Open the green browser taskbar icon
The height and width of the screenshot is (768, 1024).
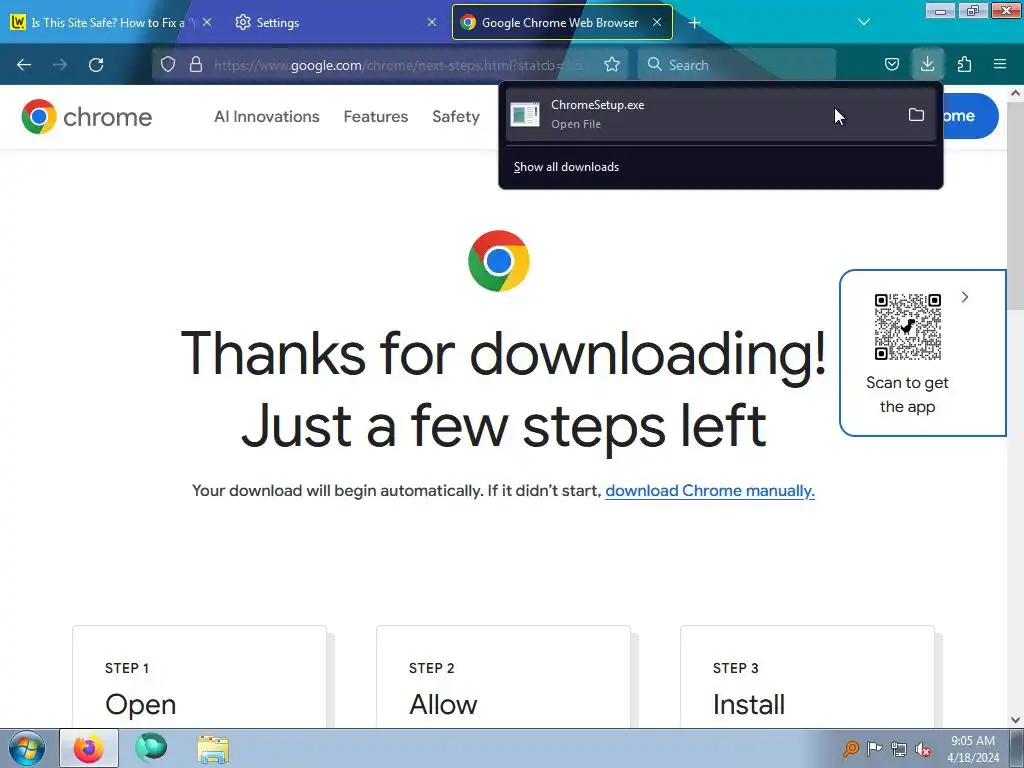(x=151, y=748)
